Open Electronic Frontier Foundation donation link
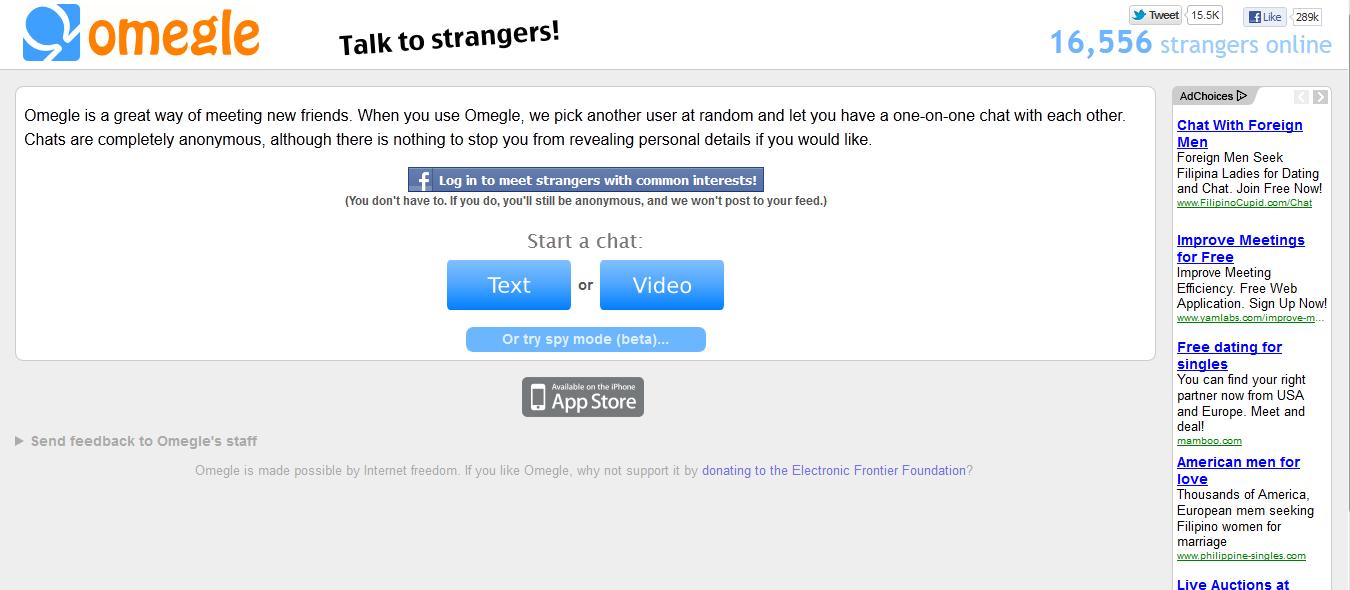1350x590 pixels. click(834, 470)
